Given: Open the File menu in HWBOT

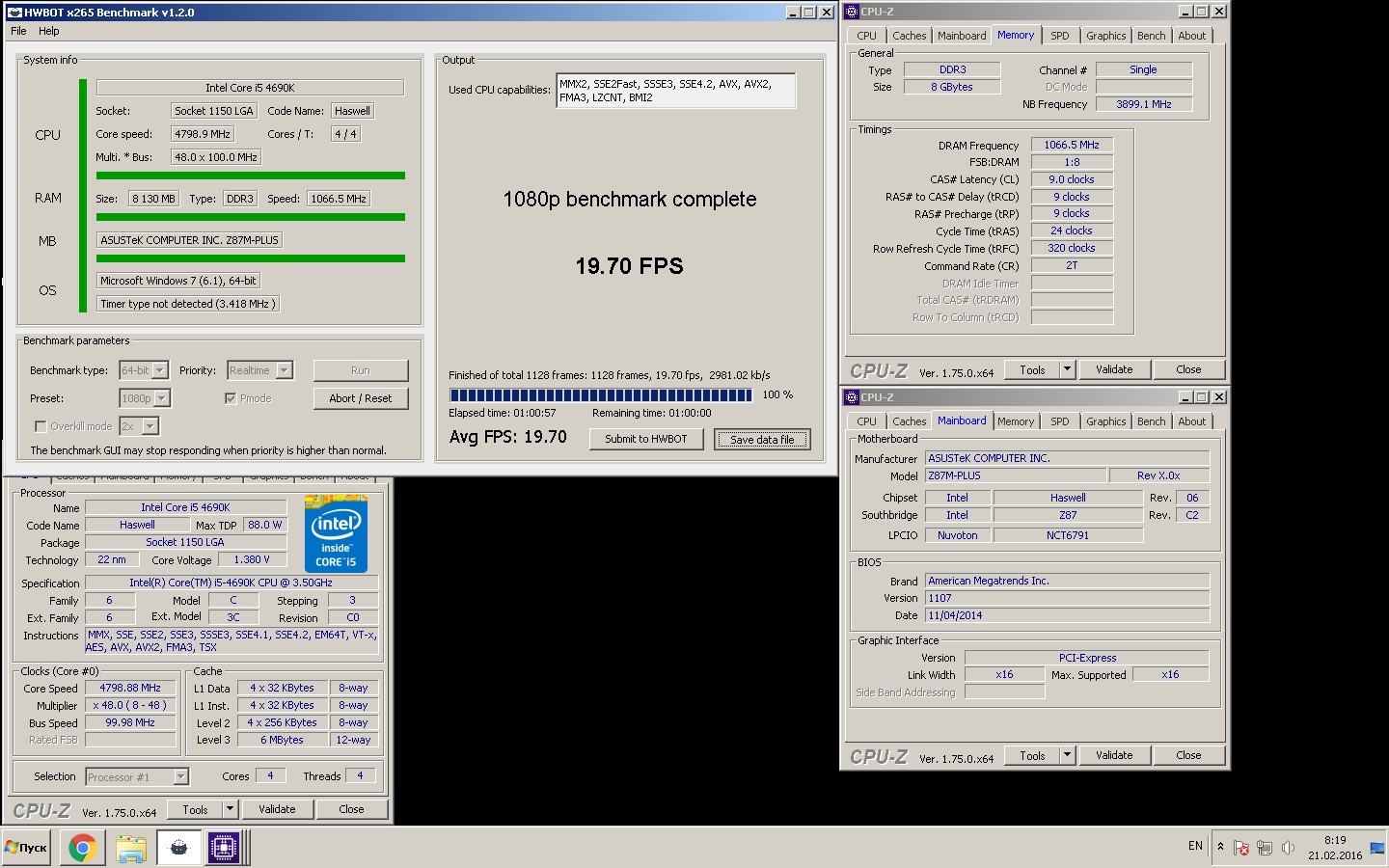Looking at the screenshot, I should (x=18, y=31).
